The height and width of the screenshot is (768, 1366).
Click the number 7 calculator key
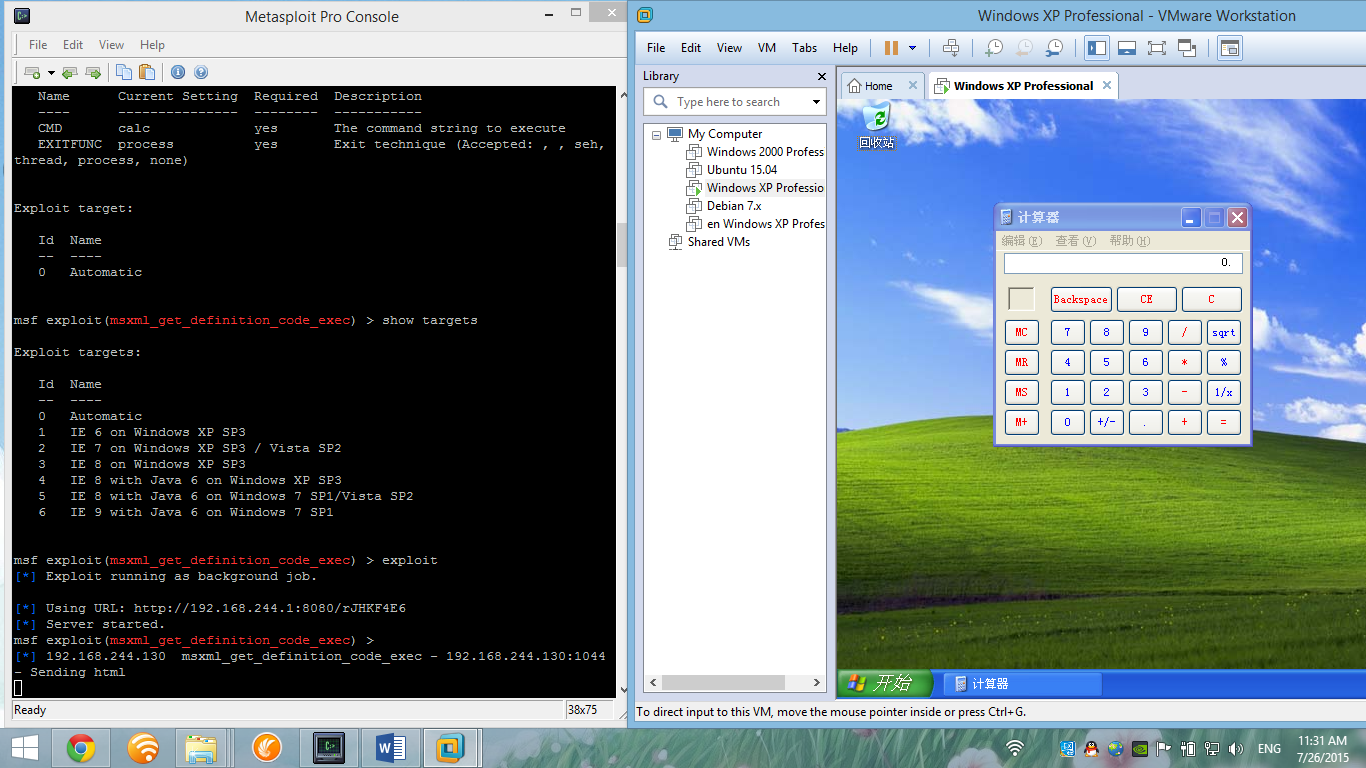1067,332
